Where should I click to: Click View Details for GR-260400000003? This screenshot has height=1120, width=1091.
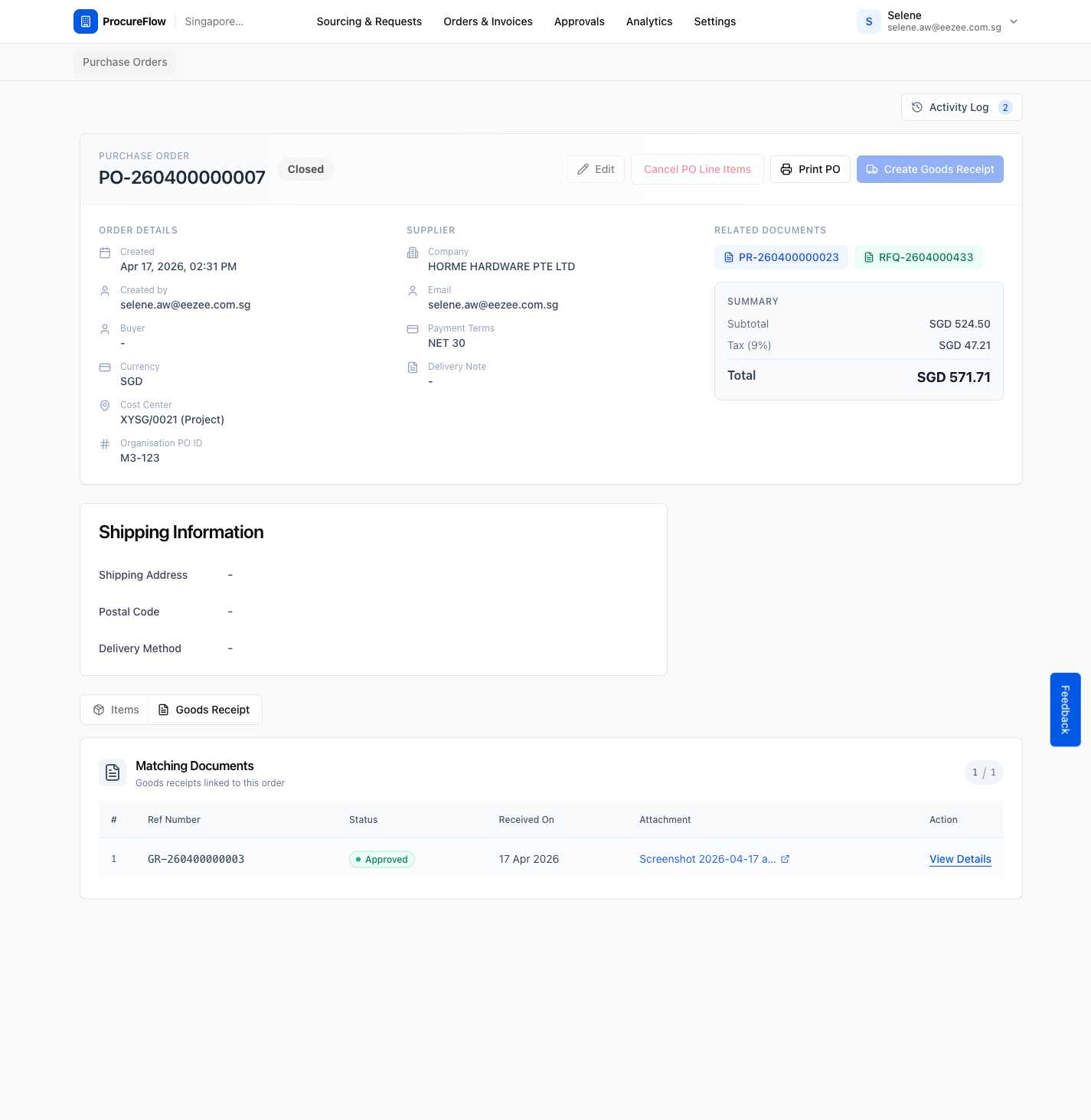pos(960,859)
